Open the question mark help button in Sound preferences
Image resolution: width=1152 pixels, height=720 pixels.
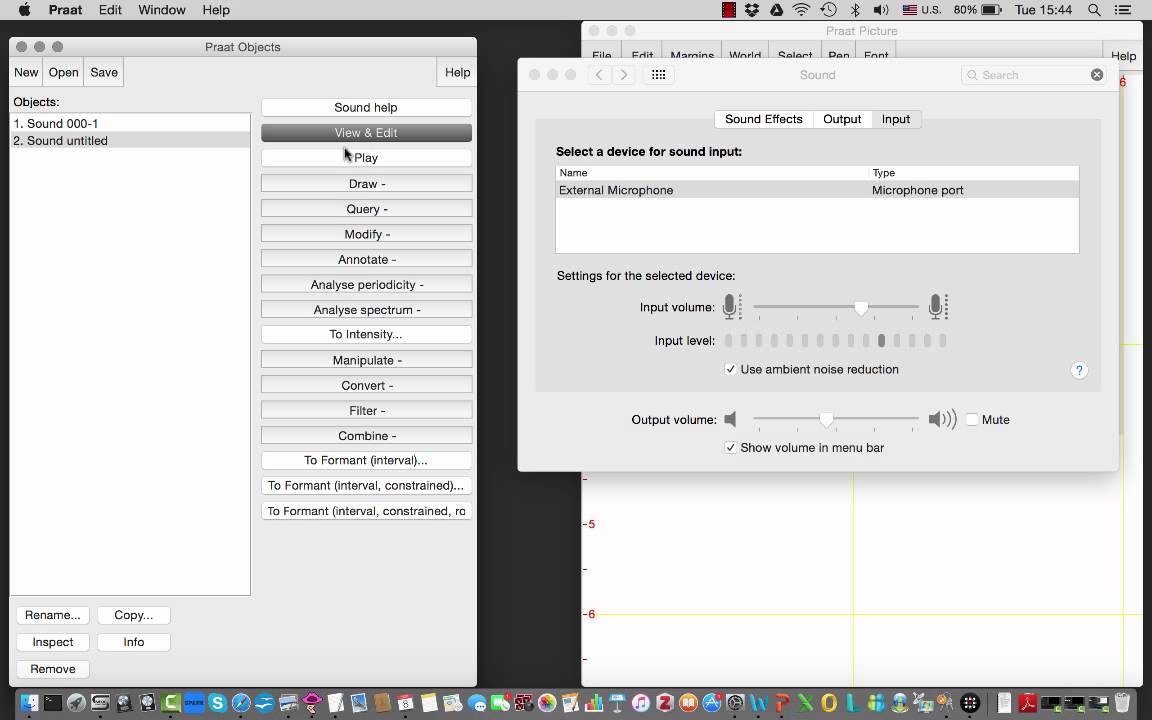click(1079, 370)
